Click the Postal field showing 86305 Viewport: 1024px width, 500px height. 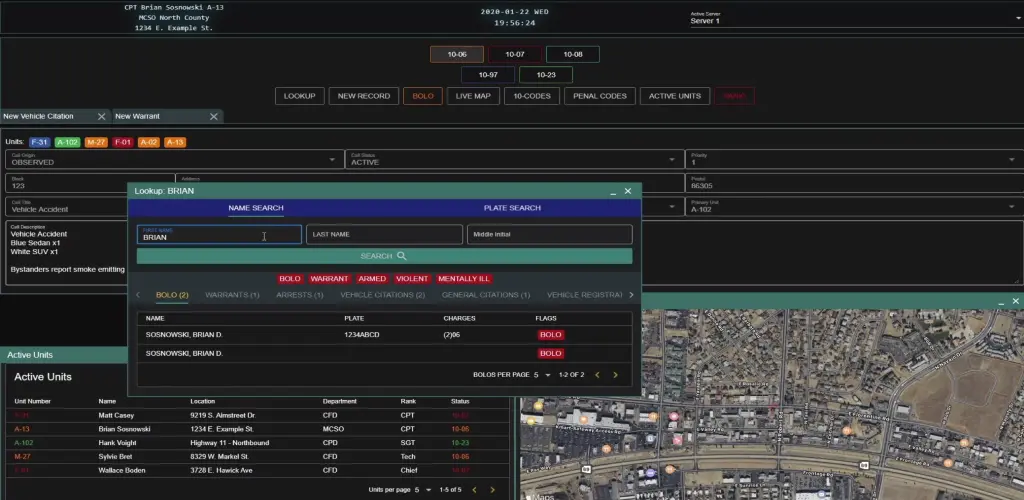click(x=854, y=183)
